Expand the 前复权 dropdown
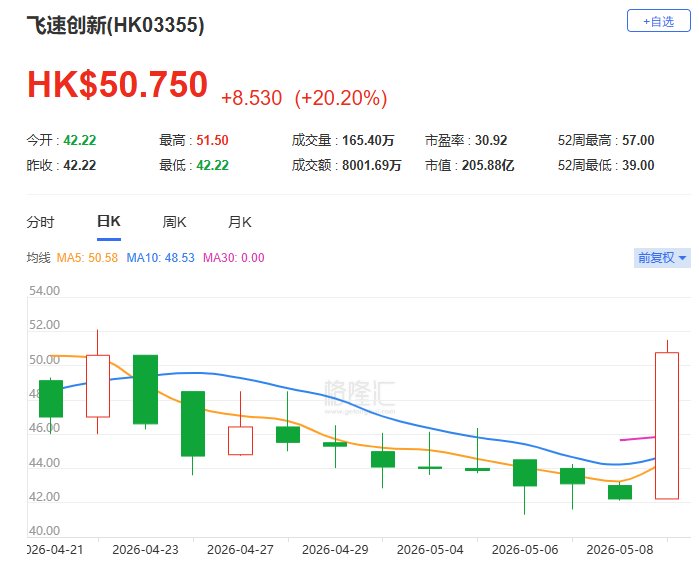This screenshot has width=699, height=564. 662,258
